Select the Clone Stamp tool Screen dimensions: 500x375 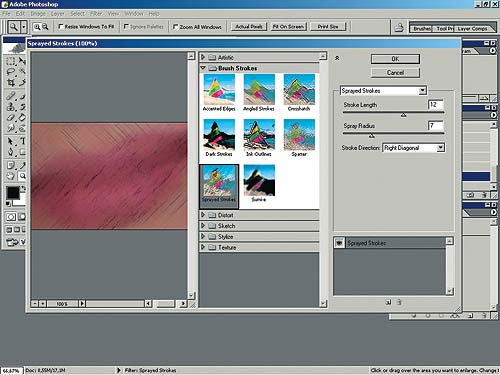pos(11,107)
